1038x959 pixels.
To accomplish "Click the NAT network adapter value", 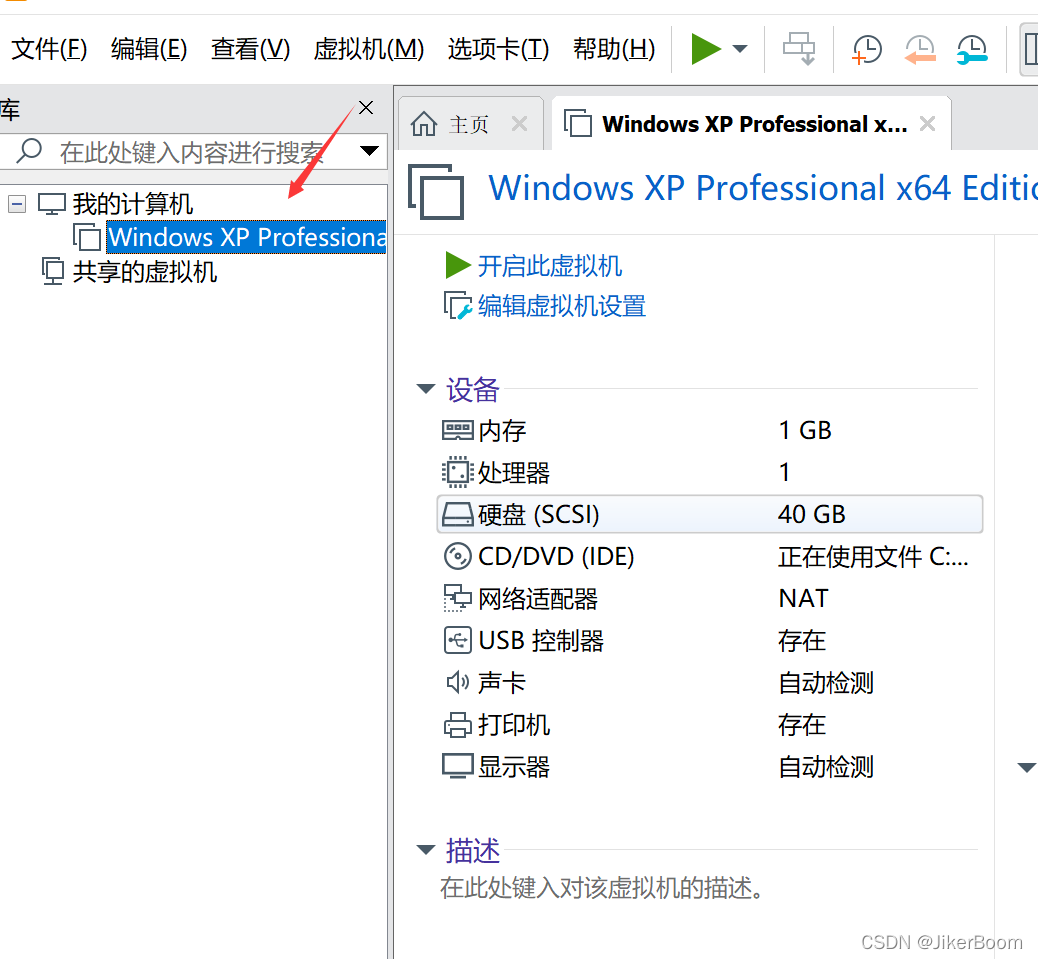I will pos(803,598).
